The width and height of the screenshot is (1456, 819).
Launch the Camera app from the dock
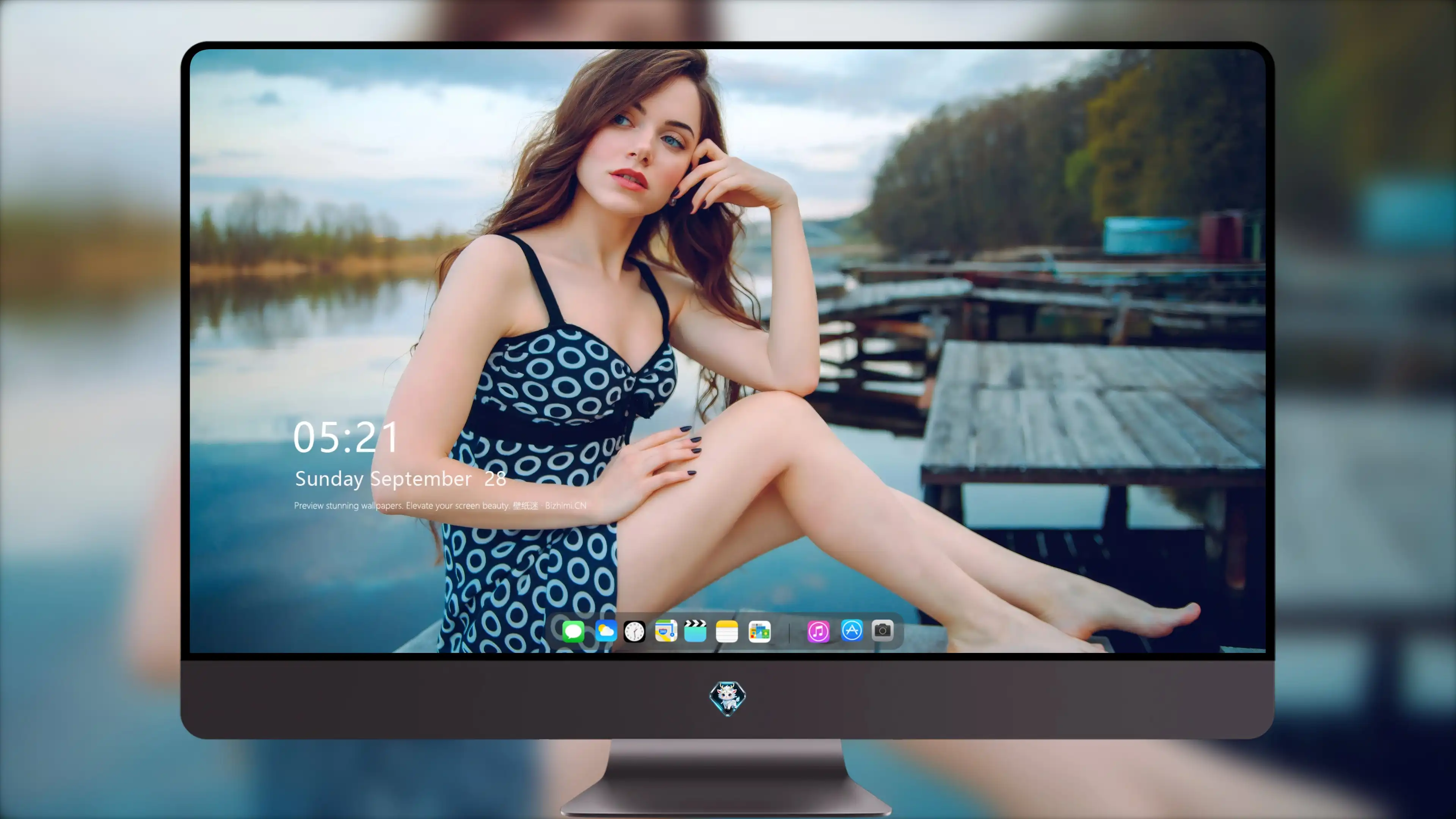882,630
